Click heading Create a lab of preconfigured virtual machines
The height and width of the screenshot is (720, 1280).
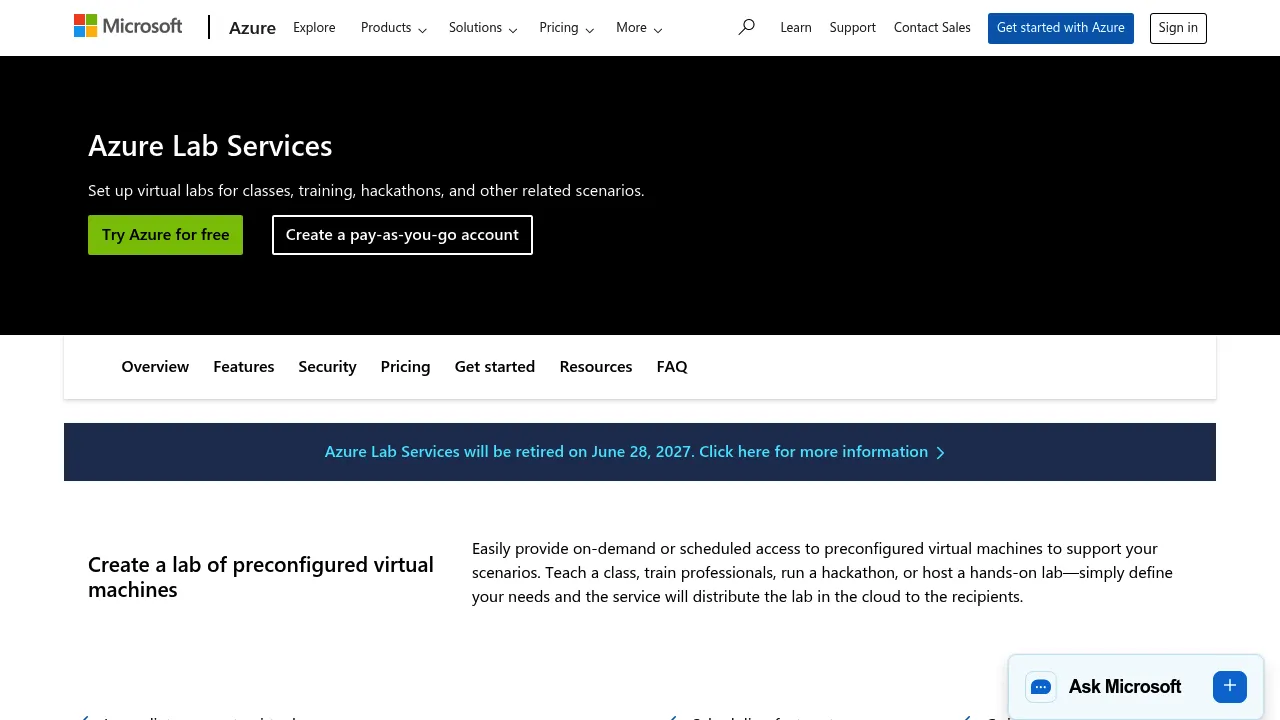click(x=261, y=577)
